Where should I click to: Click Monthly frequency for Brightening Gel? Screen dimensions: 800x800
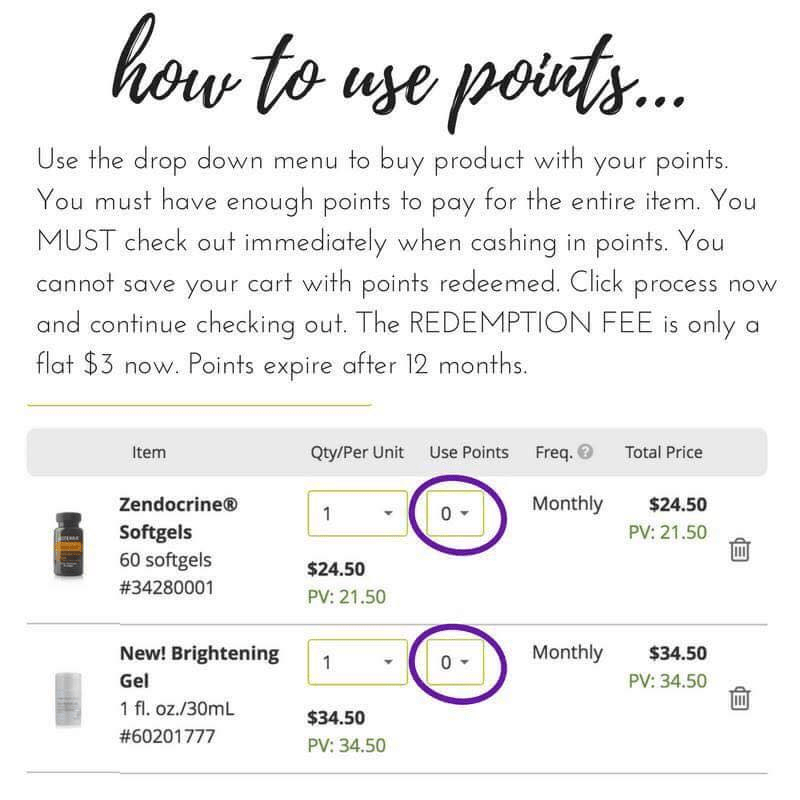567,653
